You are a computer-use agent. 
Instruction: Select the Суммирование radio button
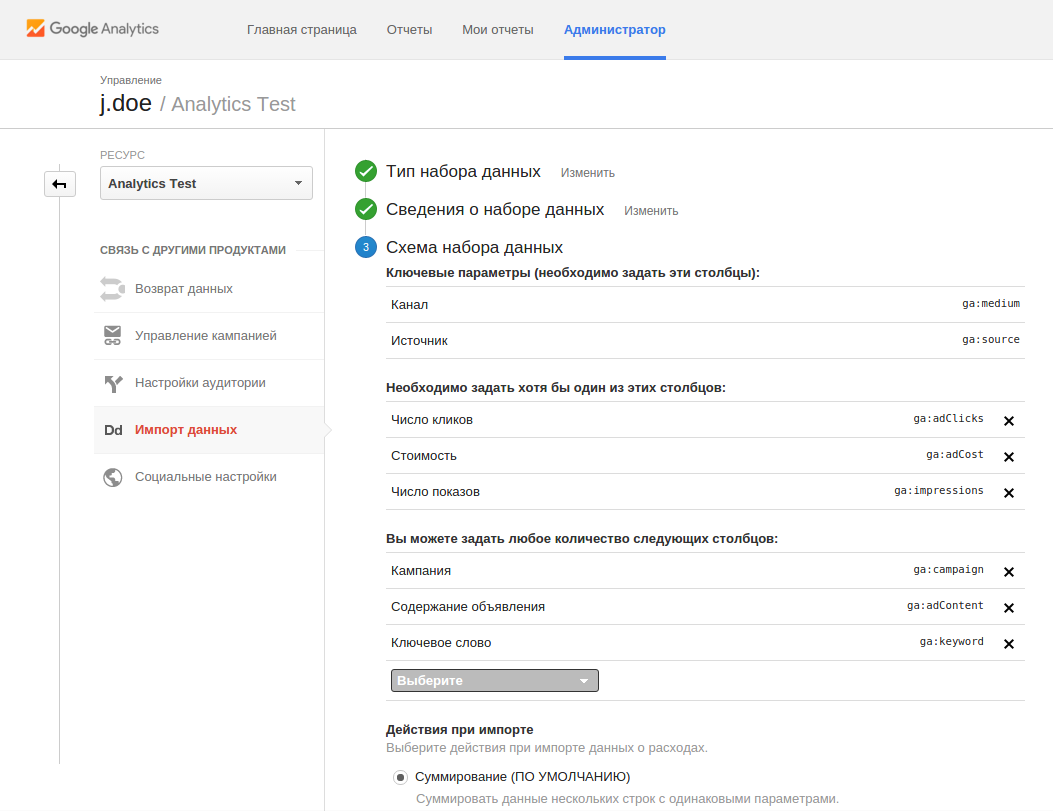400,777
